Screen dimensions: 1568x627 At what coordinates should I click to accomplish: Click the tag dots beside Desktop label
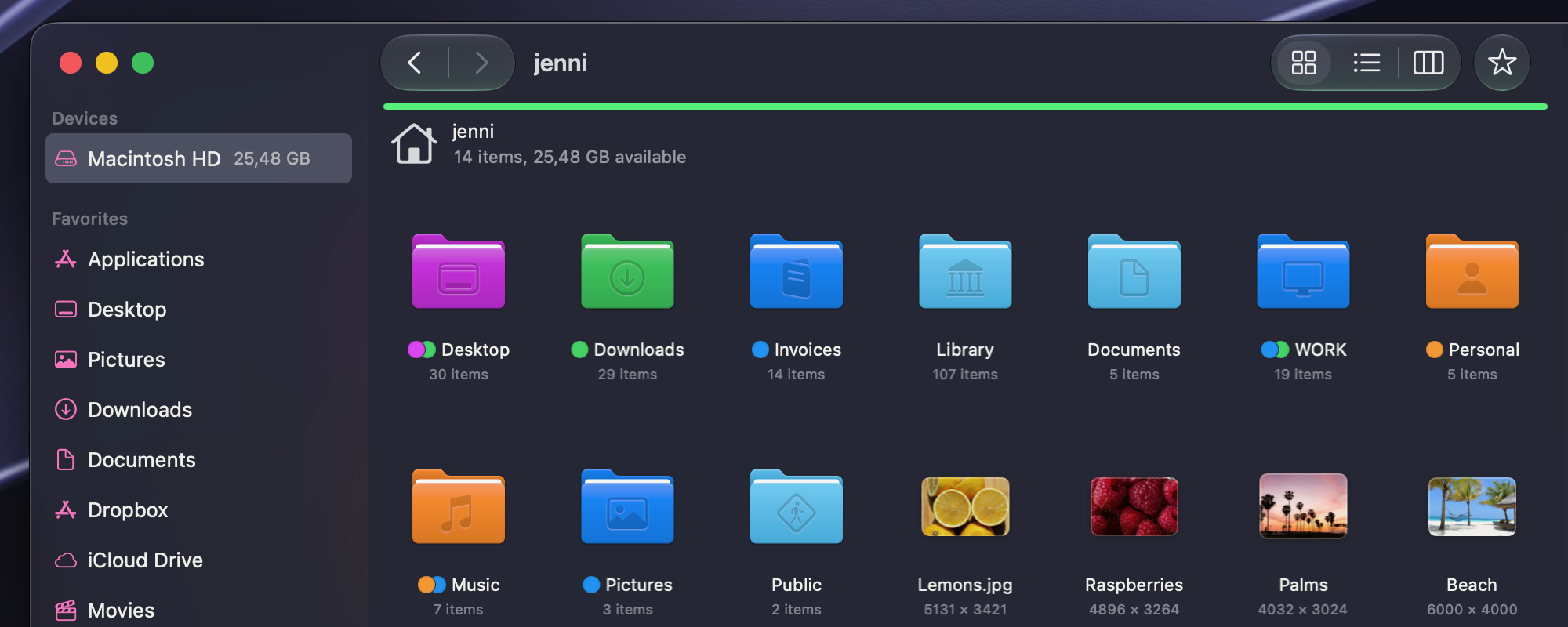pyautogui.click(x=422, y=350)
